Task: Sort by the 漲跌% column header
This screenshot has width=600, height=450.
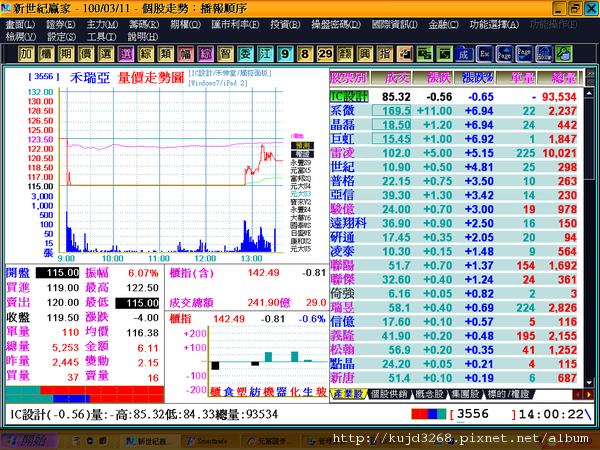Action: click(x=474, y=78)
